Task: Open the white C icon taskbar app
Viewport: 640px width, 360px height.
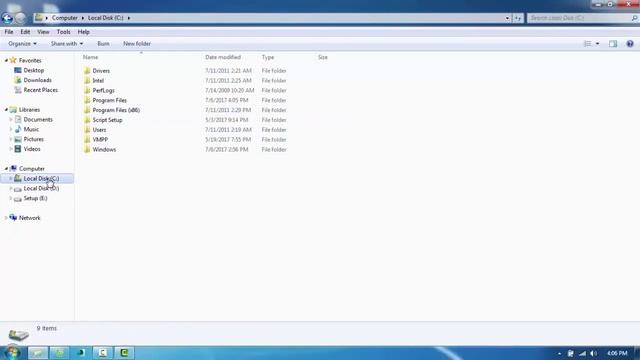Action: click(102, 353)
